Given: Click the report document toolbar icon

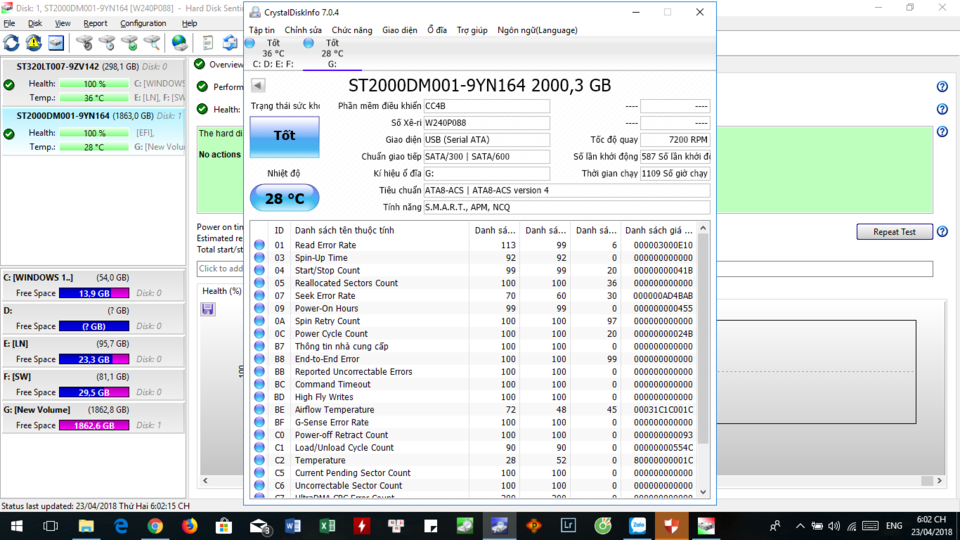Looking at the screenshot, I should coord(208,43).
